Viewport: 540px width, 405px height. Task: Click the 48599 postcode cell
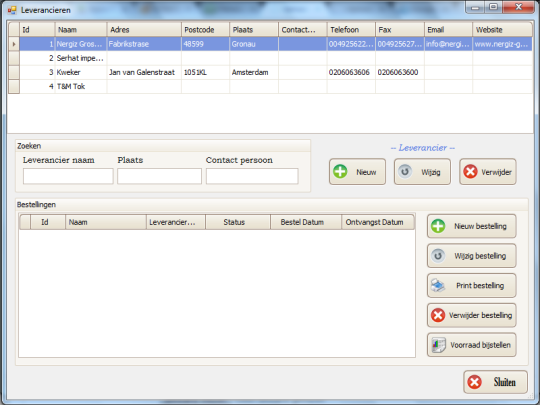[x=206, y=44]
